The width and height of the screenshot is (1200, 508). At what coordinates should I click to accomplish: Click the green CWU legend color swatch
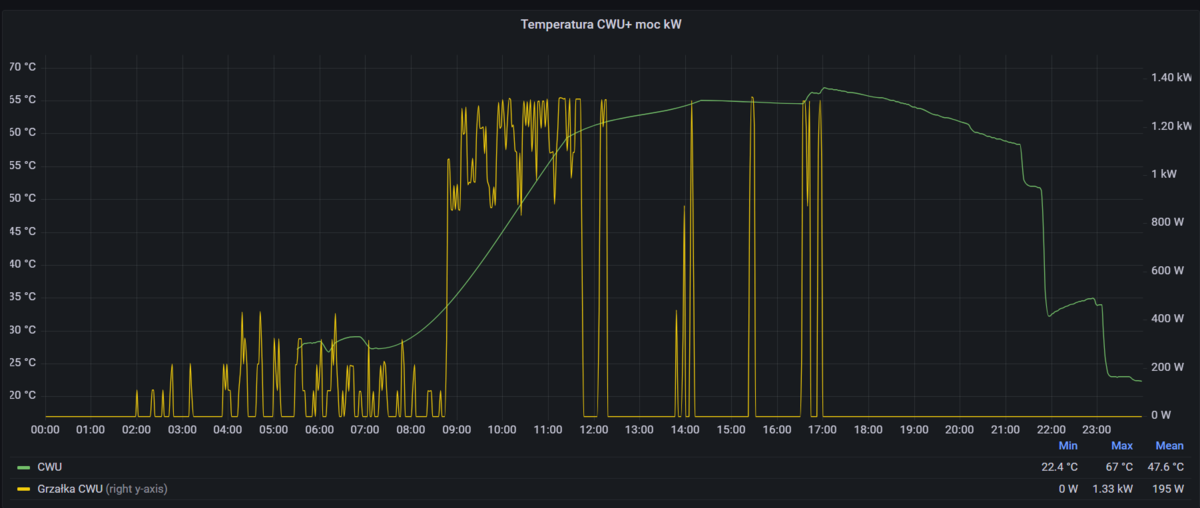23,467
